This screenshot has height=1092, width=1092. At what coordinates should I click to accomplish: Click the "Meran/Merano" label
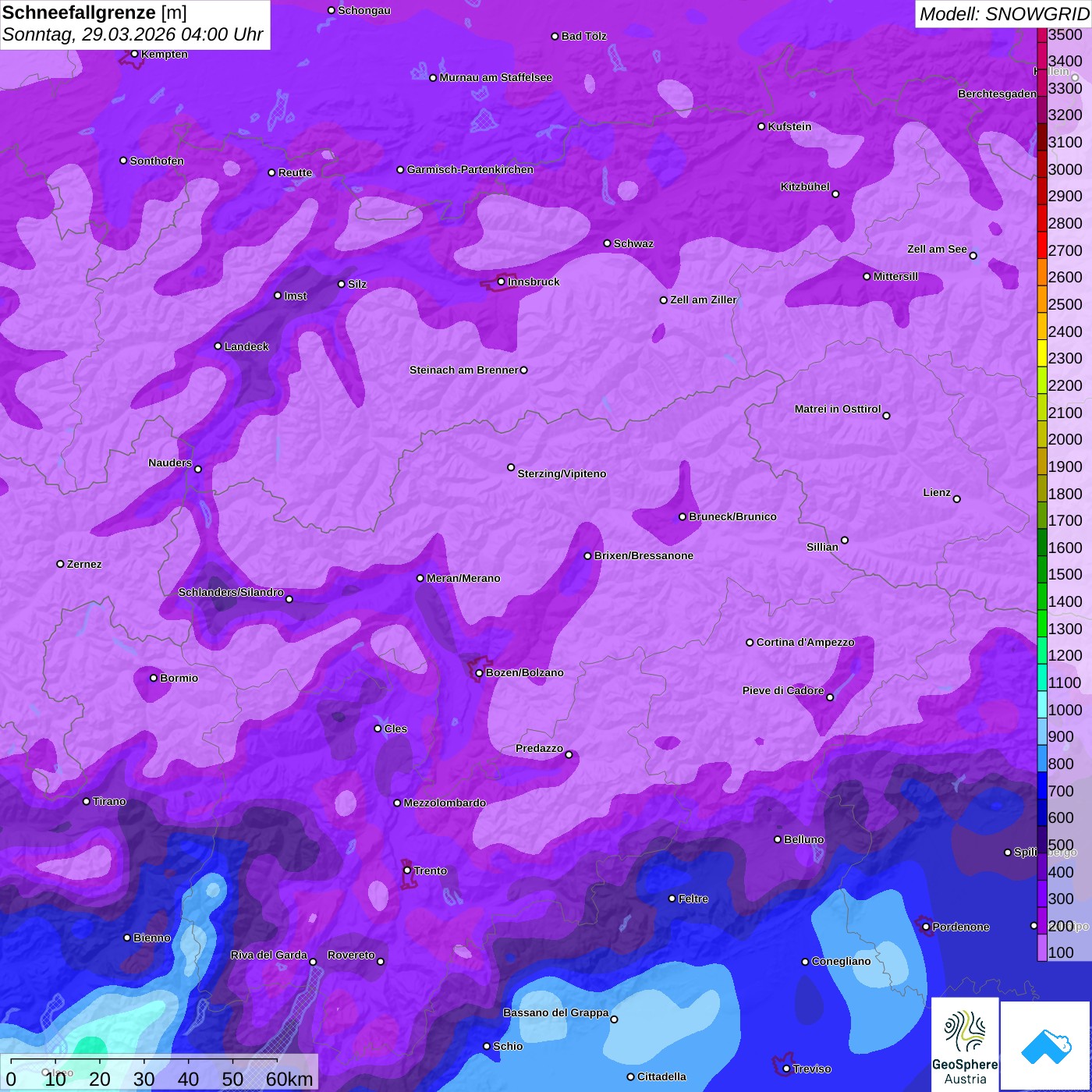(463, 578)
